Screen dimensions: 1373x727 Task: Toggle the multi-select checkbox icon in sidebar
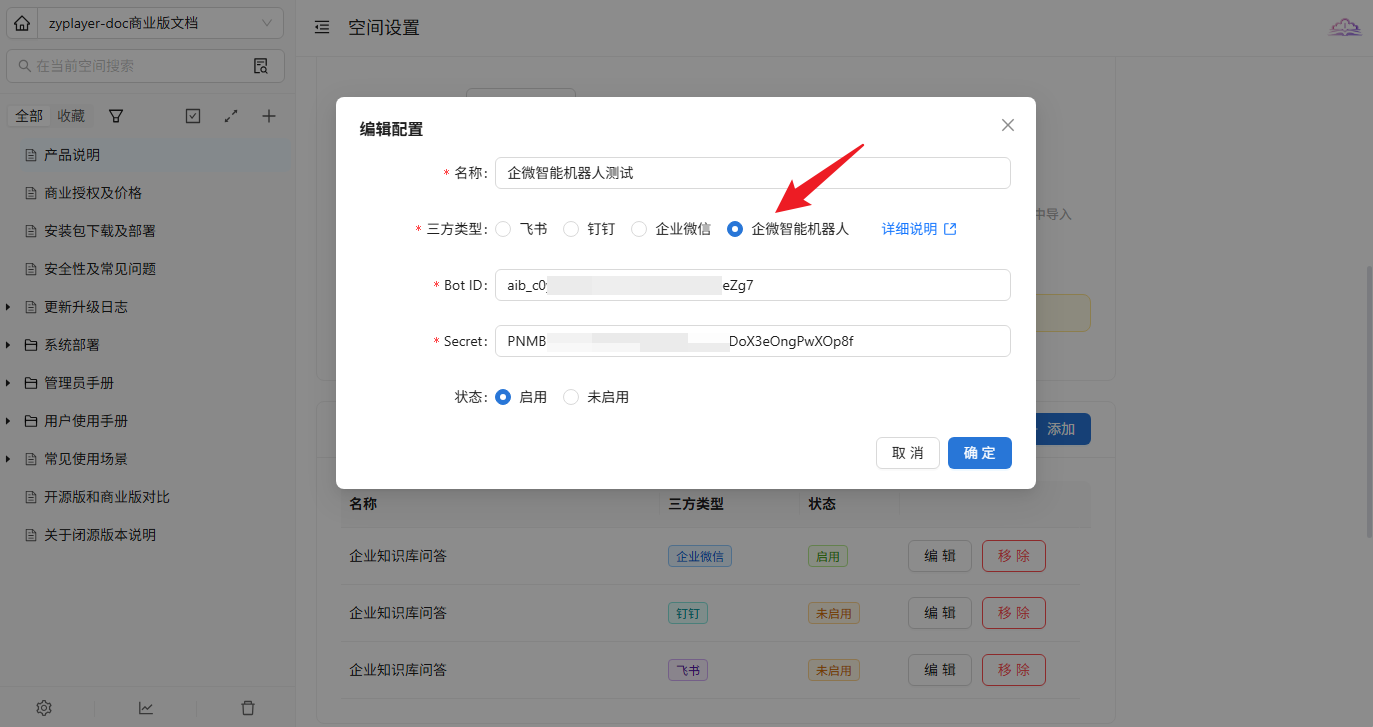pos(193,116)
